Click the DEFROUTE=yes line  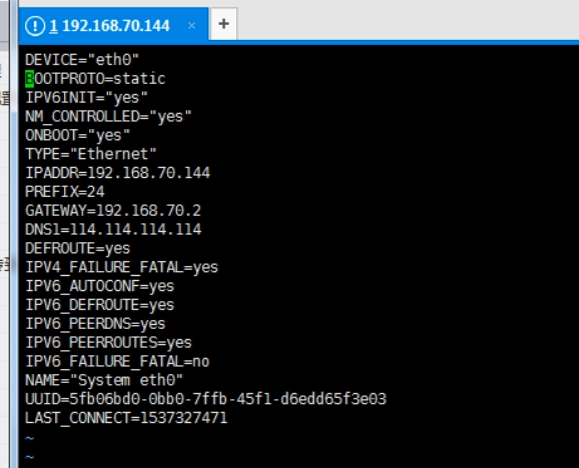(x=78, y=248)
